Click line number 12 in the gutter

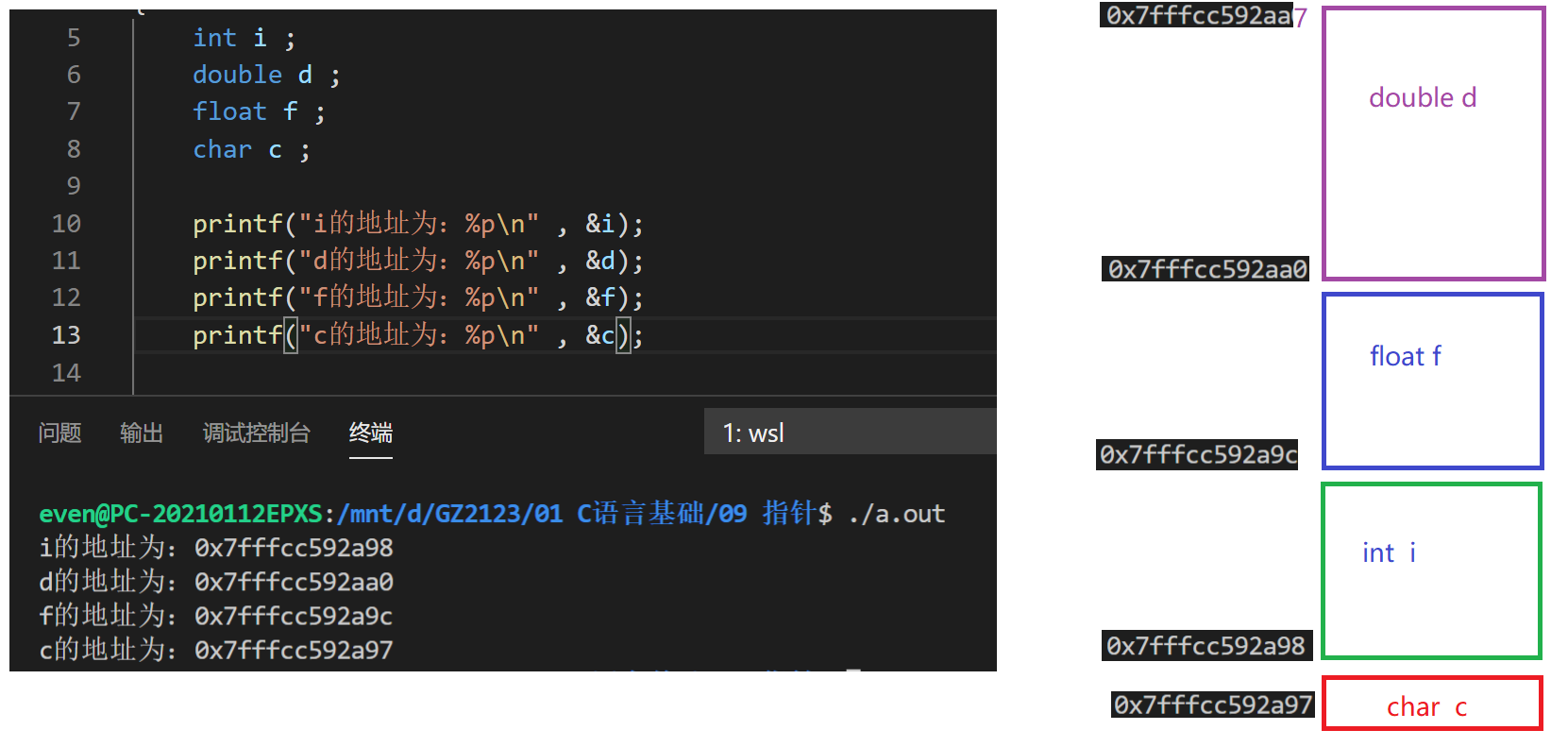(x=66, y=297)
